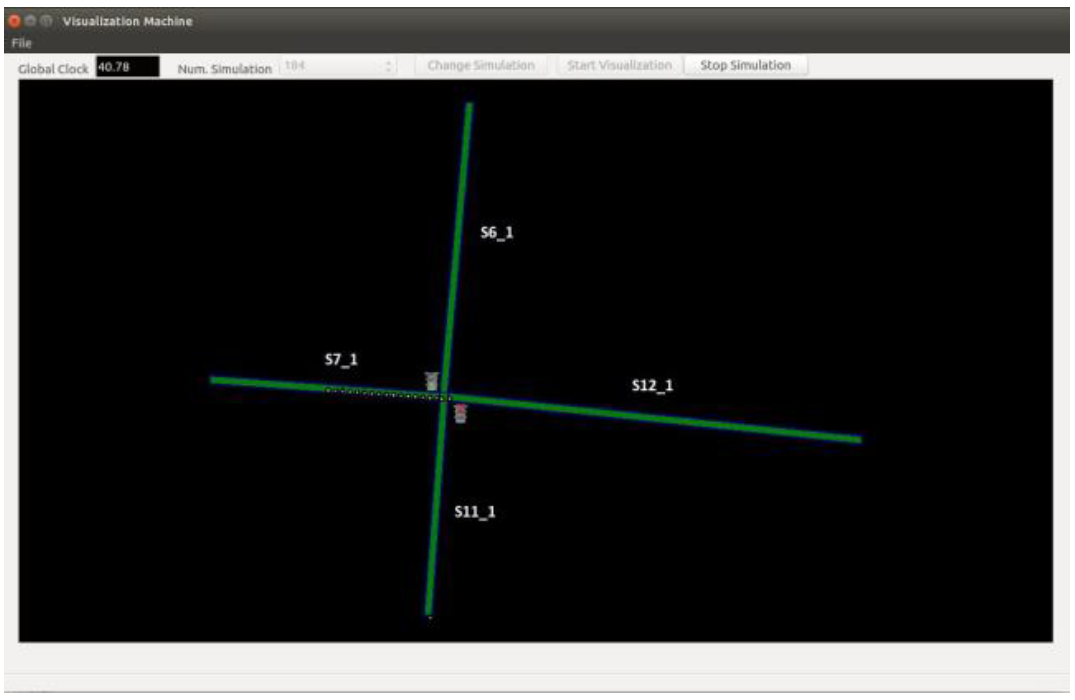The height and width of the screenshot is (700, 1075).
Task: Select the S7_1 road label
Action: (x=341, y=360)
